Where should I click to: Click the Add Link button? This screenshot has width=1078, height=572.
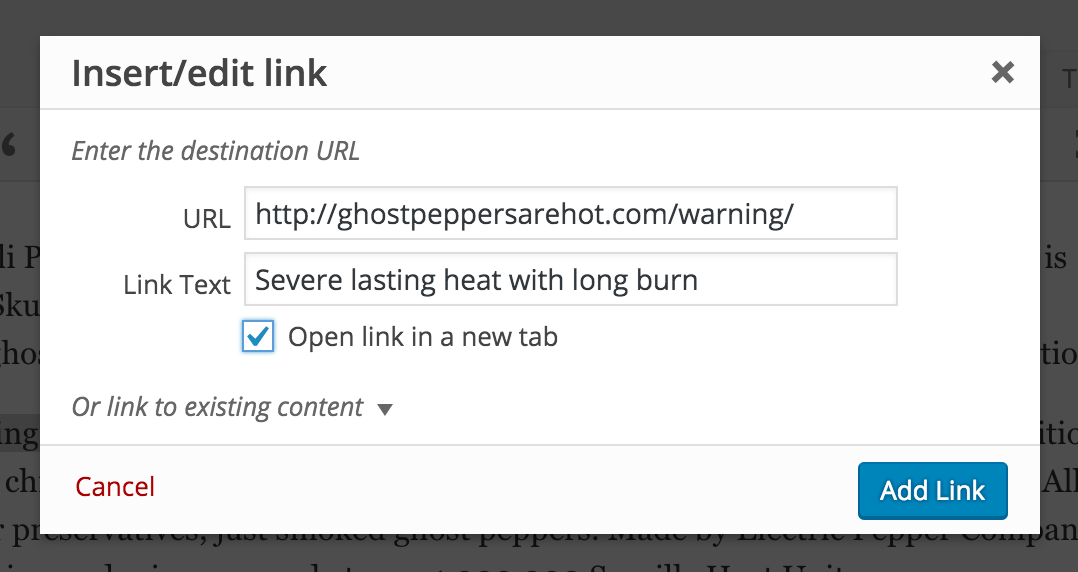pyautogui.click(x=932, y=491)
